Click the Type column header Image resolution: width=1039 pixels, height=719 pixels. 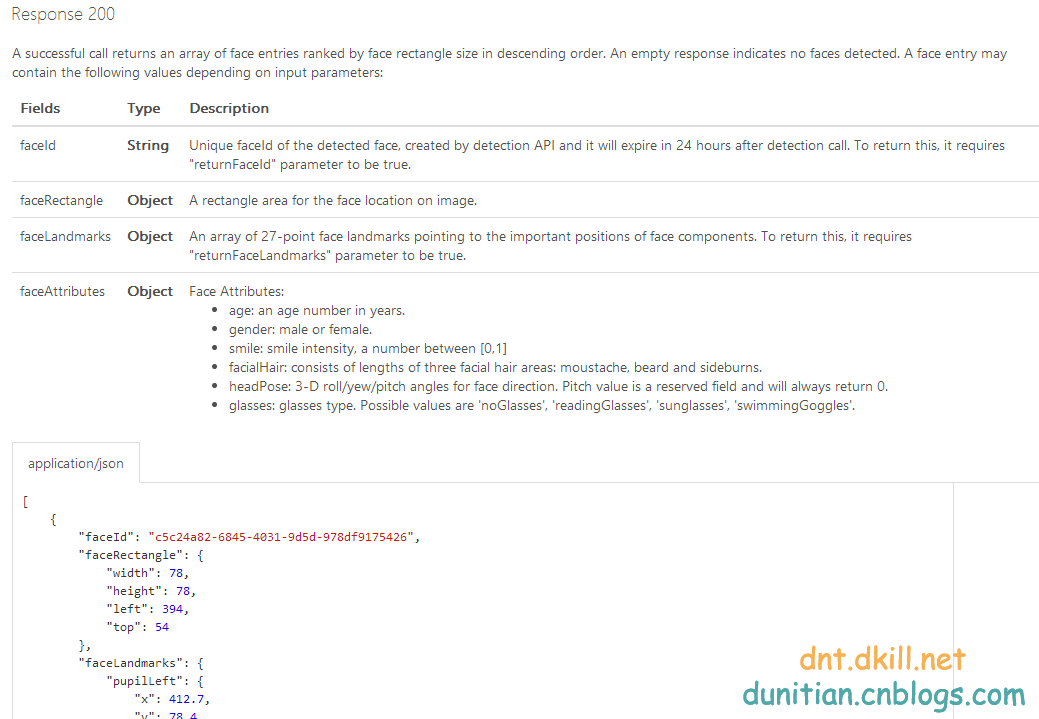(x=144, y=108)
